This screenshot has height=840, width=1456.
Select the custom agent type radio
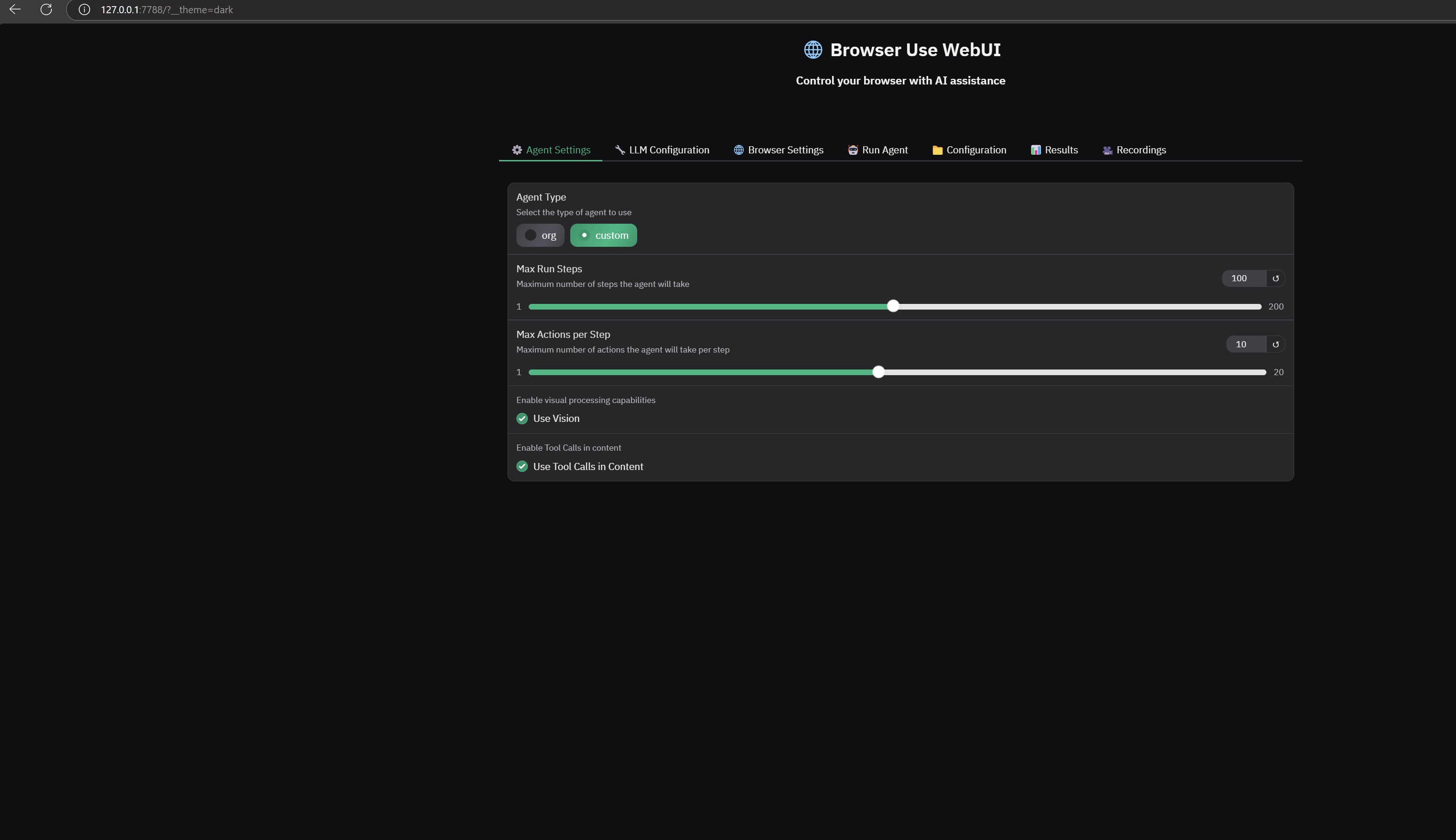click(x=584, y=235)
